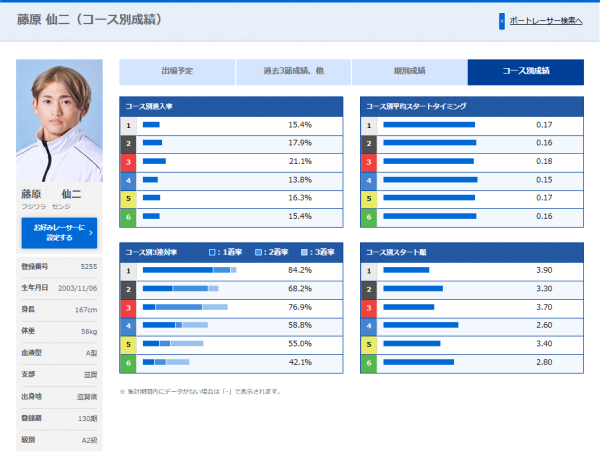Switch to 過去3節成績、他 tab
This screenshot has width=600, height=452.
(x=293, y=72)
